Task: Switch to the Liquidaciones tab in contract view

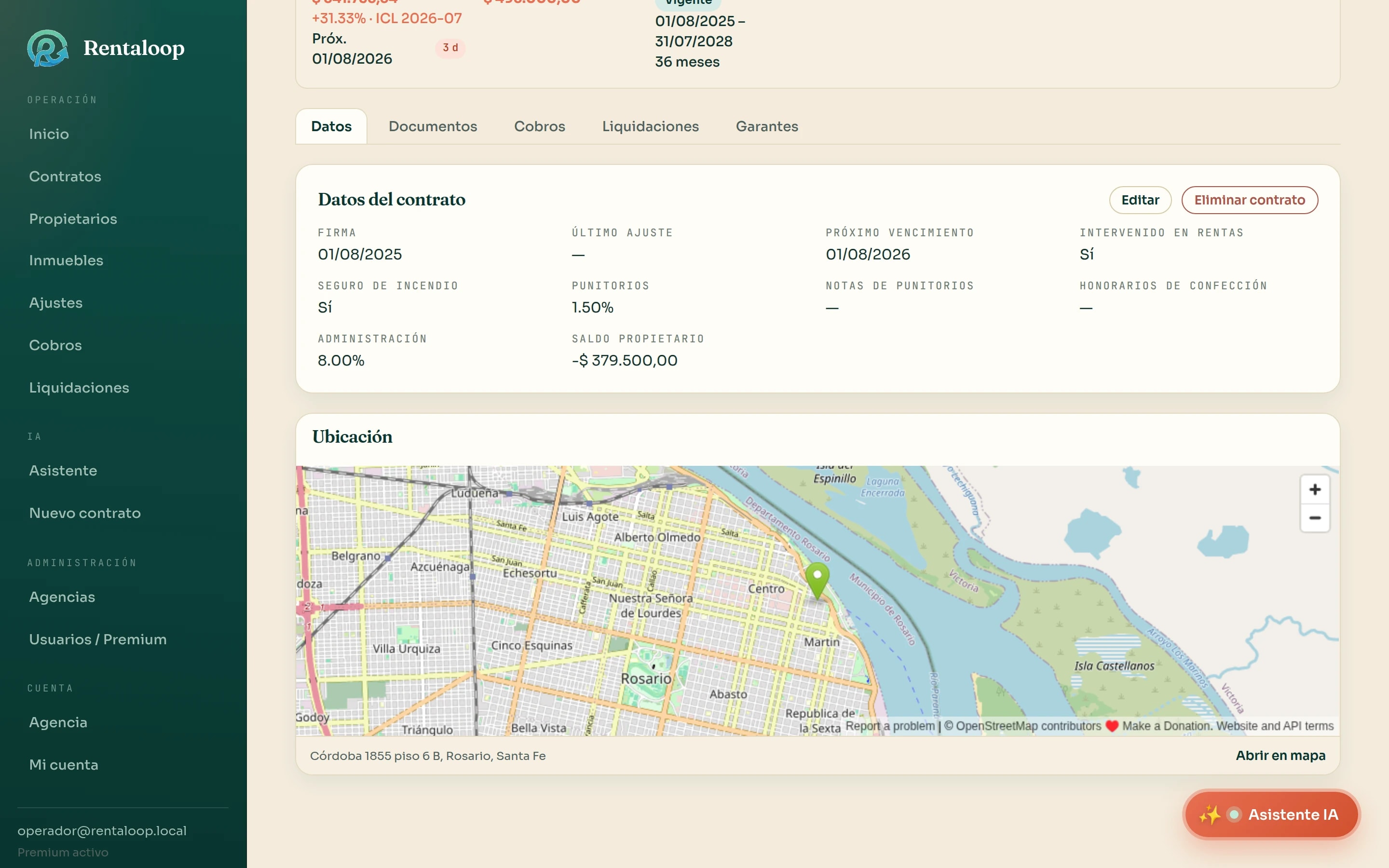Action: (x=650, y=126)
